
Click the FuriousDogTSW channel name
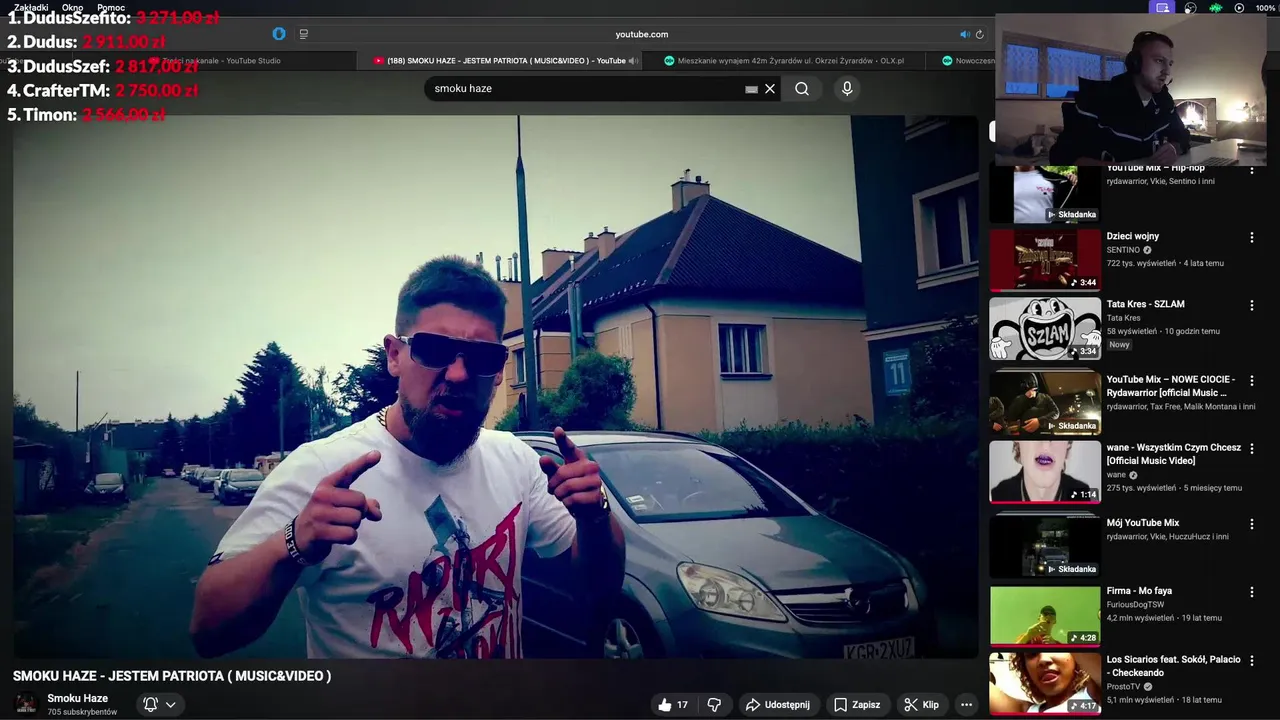(x=1135, y=604)
